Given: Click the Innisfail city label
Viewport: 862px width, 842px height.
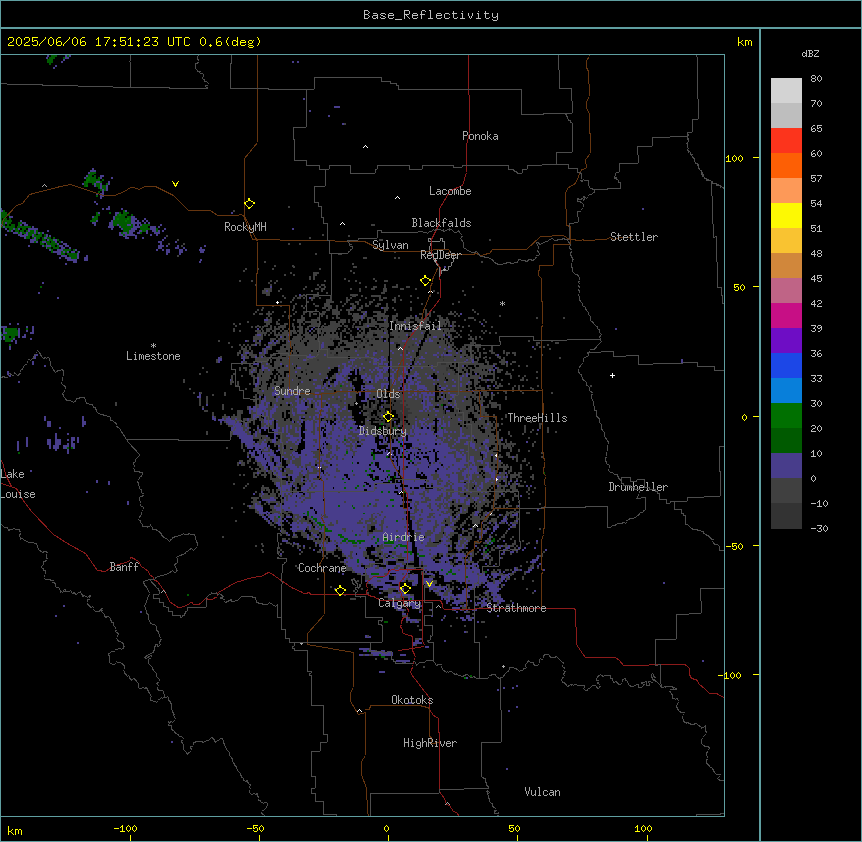Looking at the screenshot, I should 415,326.
